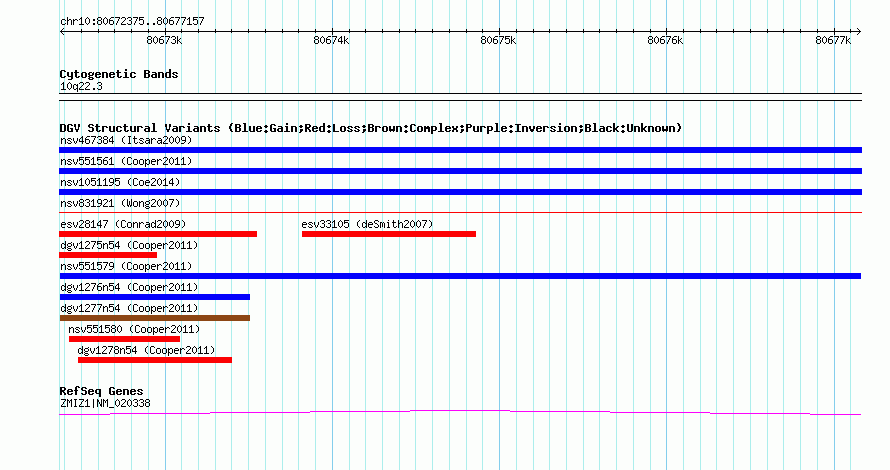Click the dgv1277n54 (Cooper2011) label
The width and height of the screenshot is (890, 470).
click(x=129, y=308)
